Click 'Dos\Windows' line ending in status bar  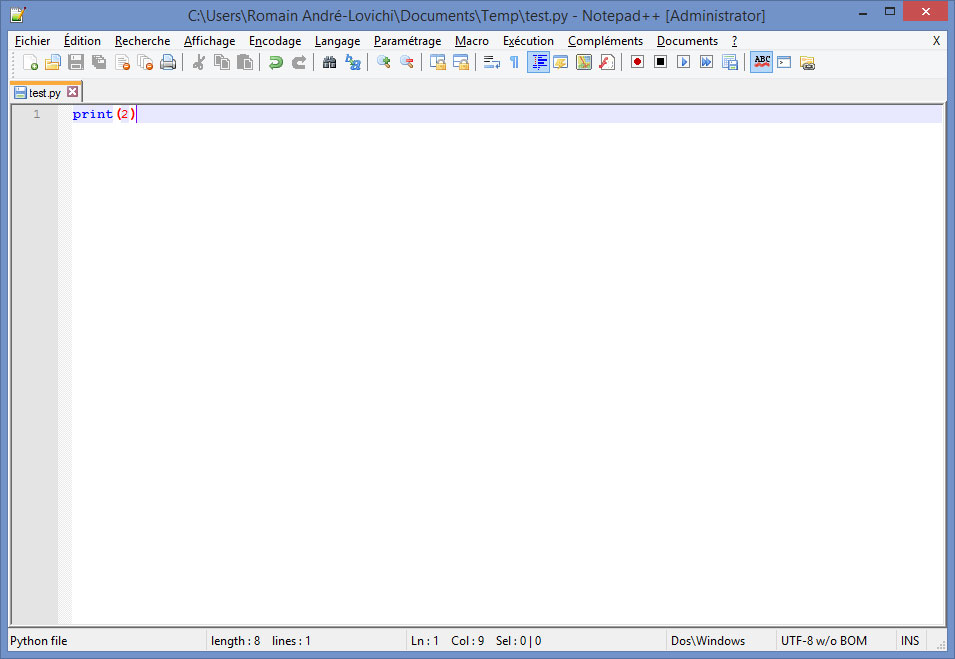tap(708, 641)
